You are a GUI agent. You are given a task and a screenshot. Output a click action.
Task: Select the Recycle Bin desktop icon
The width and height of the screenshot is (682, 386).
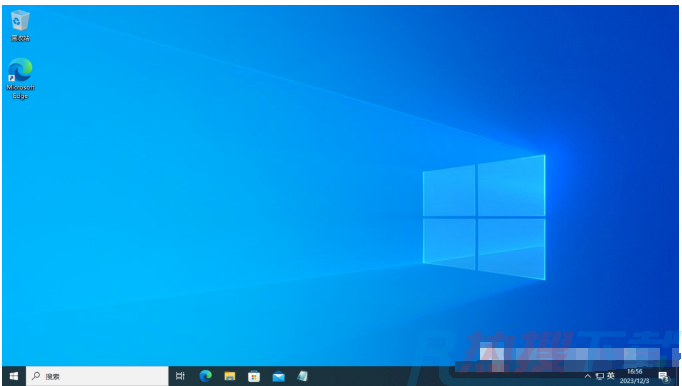pyautogui.click(x=20, y=20)
